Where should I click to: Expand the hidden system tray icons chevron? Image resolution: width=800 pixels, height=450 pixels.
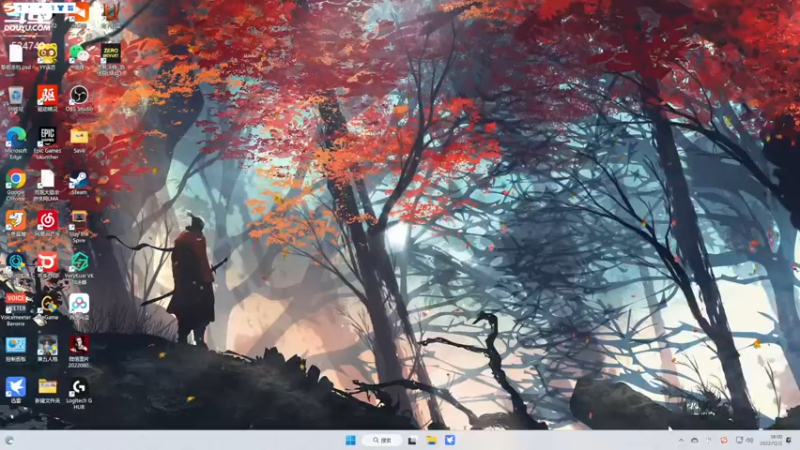pyautogui.click(x=681, y=440)
